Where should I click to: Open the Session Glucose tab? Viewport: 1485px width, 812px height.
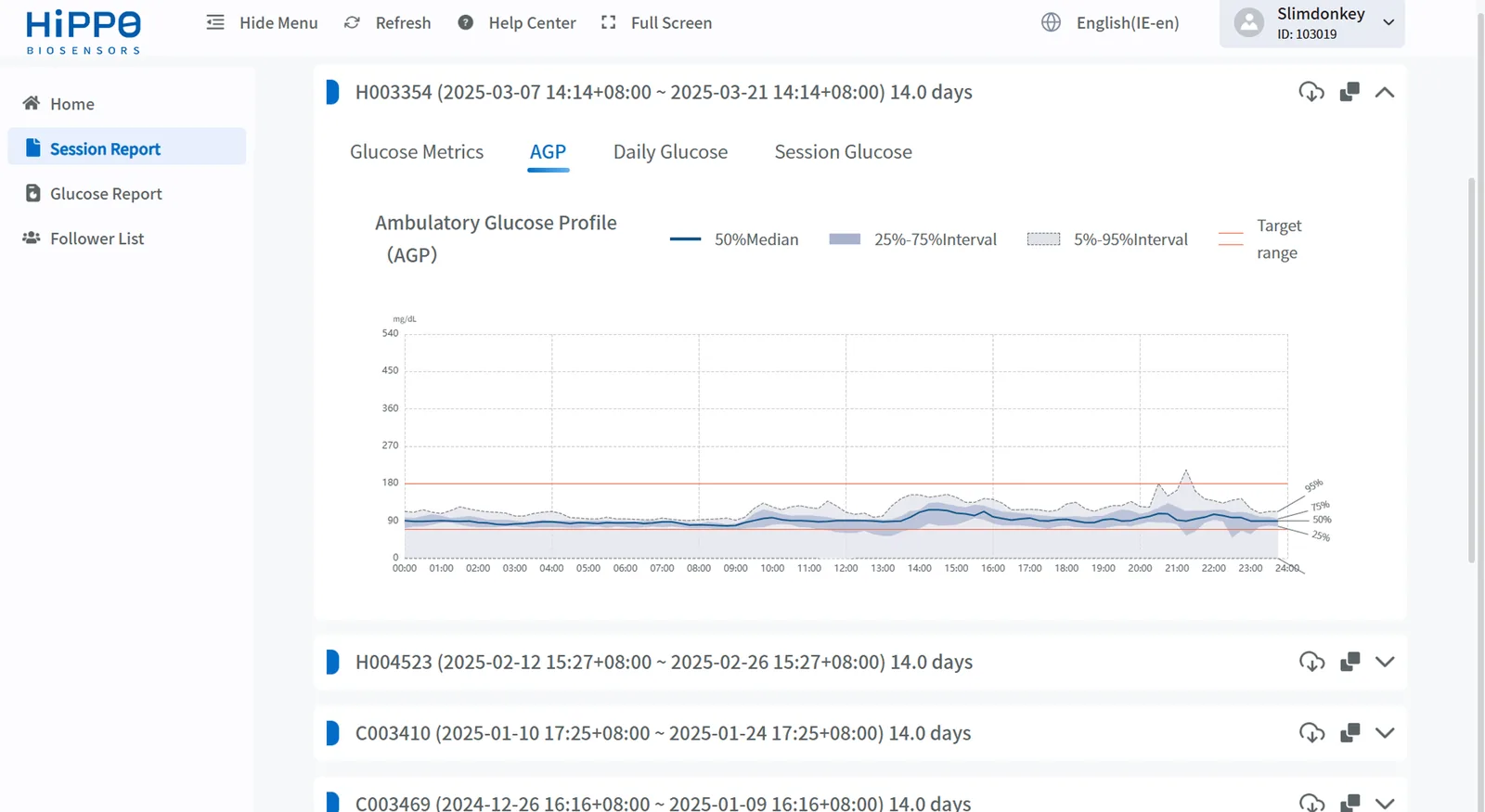coord(844,152)
